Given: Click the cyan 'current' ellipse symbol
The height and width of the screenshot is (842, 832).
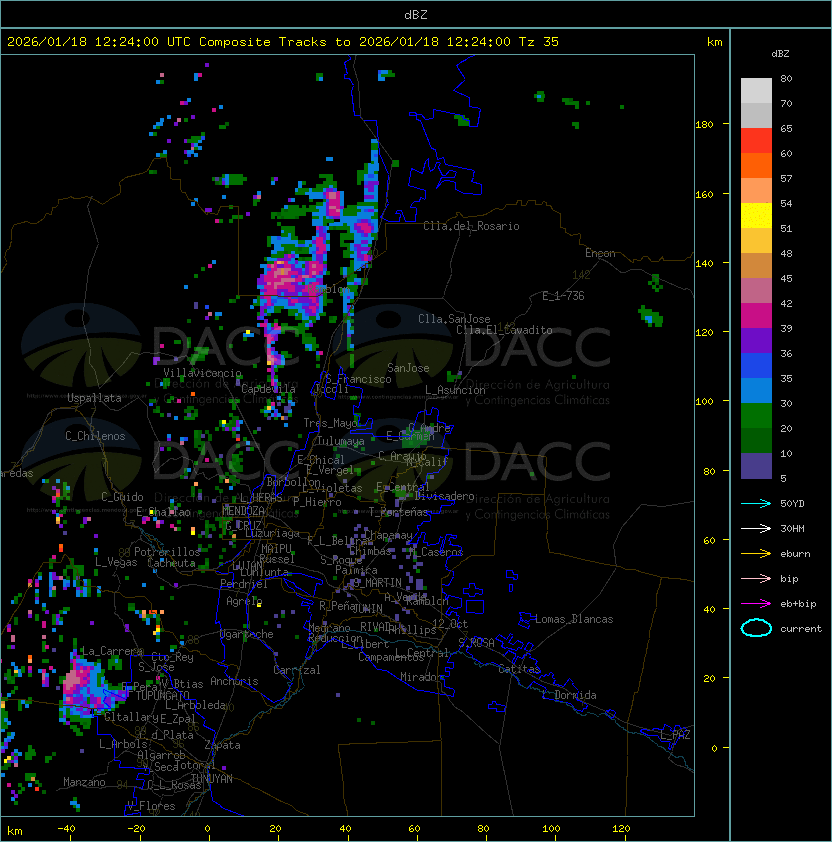Looking at the screenshot, I should pos(756,628).
